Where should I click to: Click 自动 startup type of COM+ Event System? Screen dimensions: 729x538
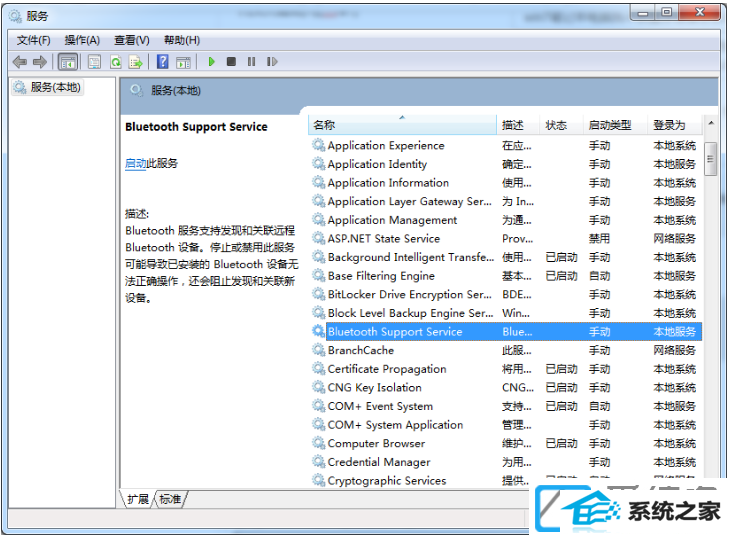tap(599, 406)
